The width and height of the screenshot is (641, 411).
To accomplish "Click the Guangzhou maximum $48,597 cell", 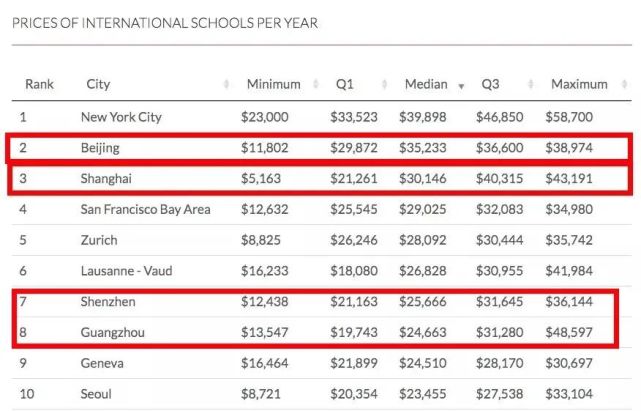I will point(569,332).
